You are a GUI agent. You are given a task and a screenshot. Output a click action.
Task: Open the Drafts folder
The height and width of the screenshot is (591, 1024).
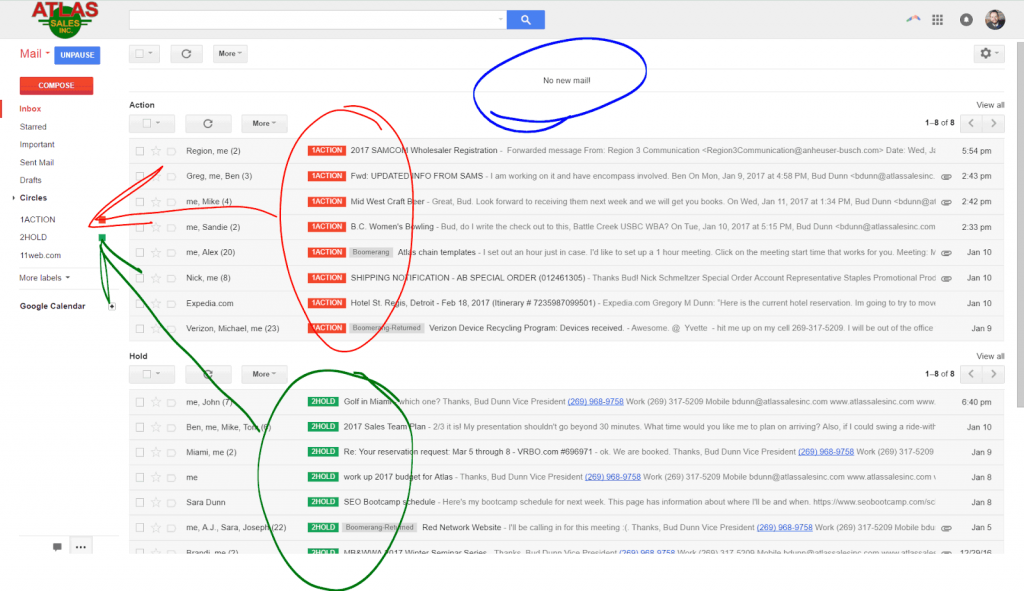30,180
